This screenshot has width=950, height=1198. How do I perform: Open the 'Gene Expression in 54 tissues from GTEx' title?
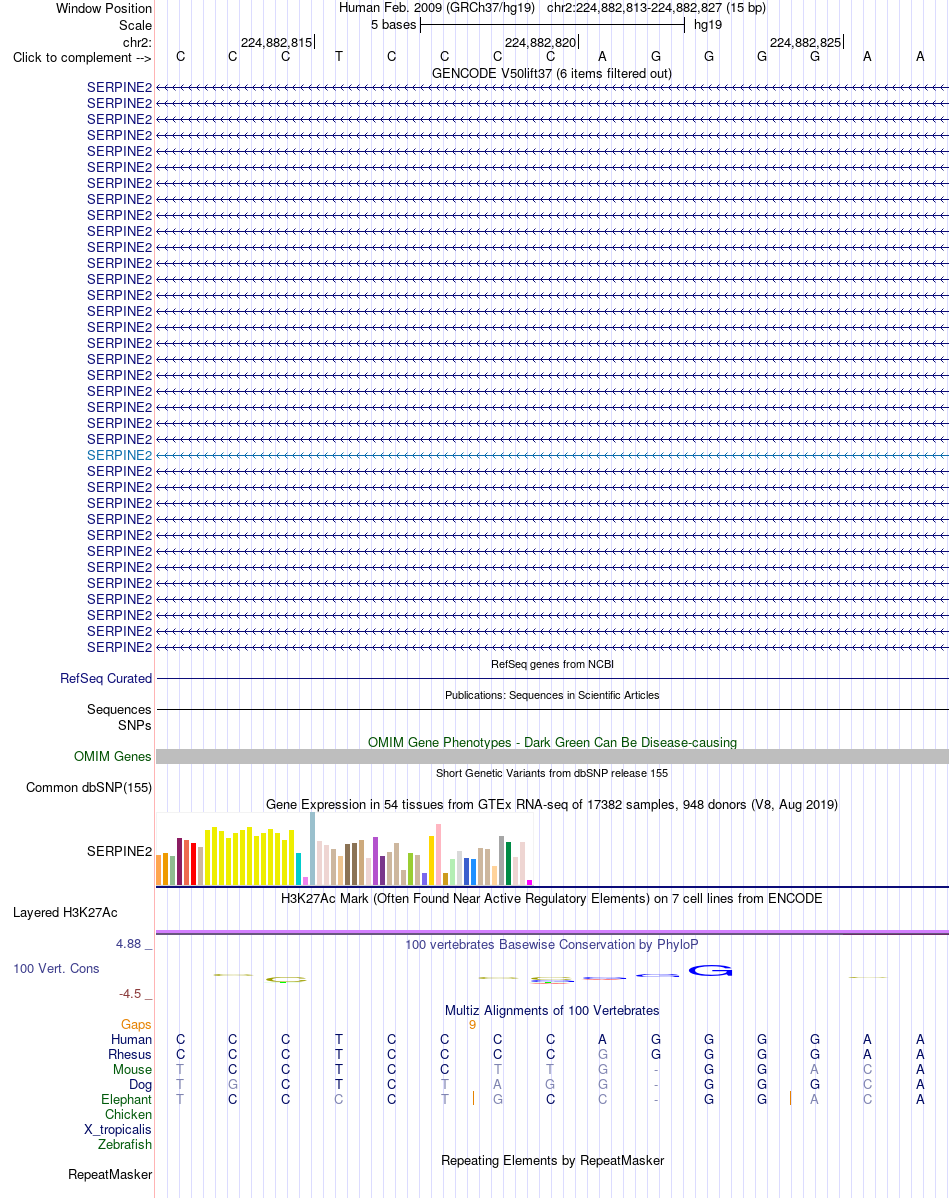552,805
